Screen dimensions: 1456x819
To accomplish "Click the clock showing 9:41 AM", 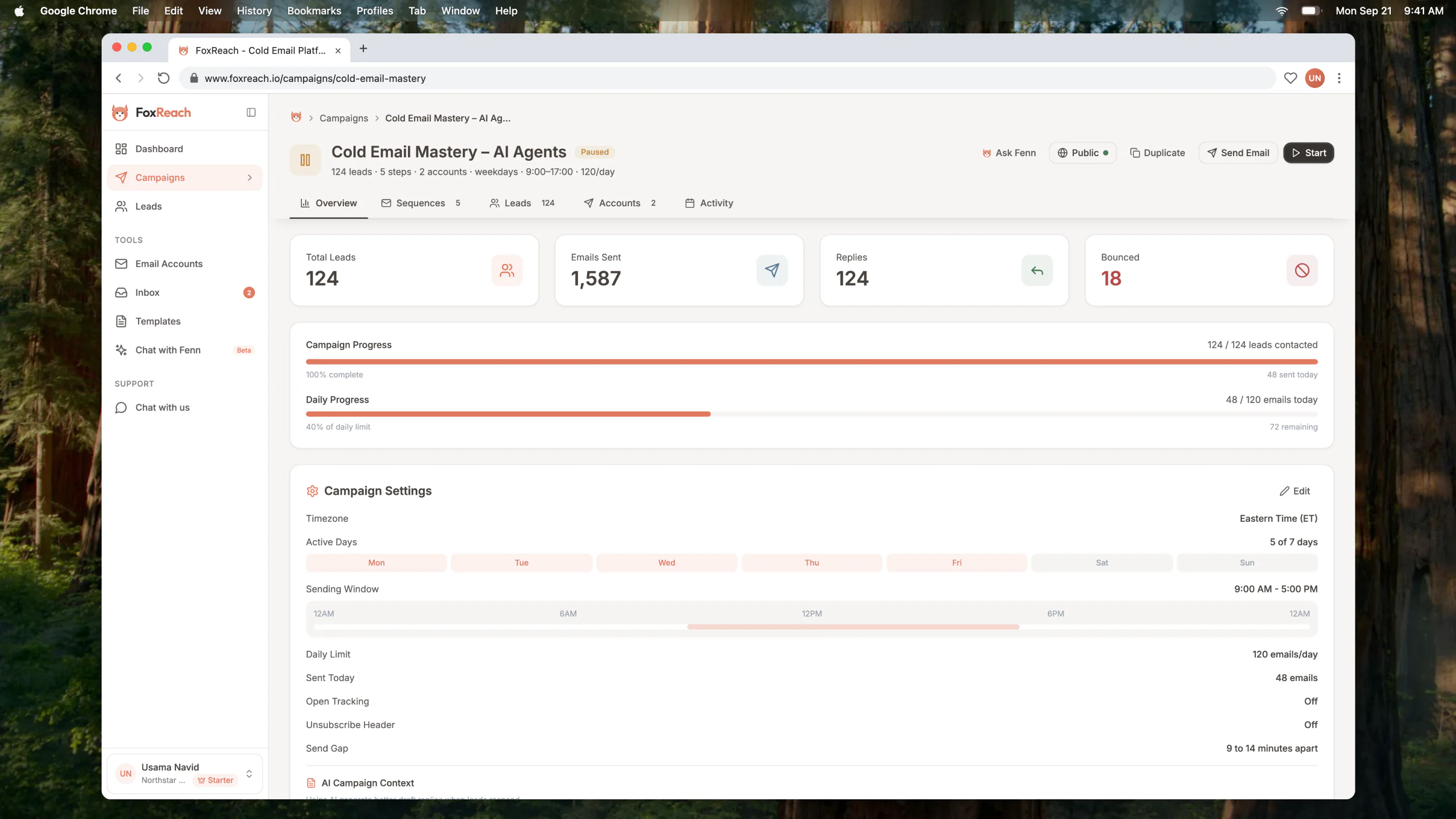I will click(1423, 11).
